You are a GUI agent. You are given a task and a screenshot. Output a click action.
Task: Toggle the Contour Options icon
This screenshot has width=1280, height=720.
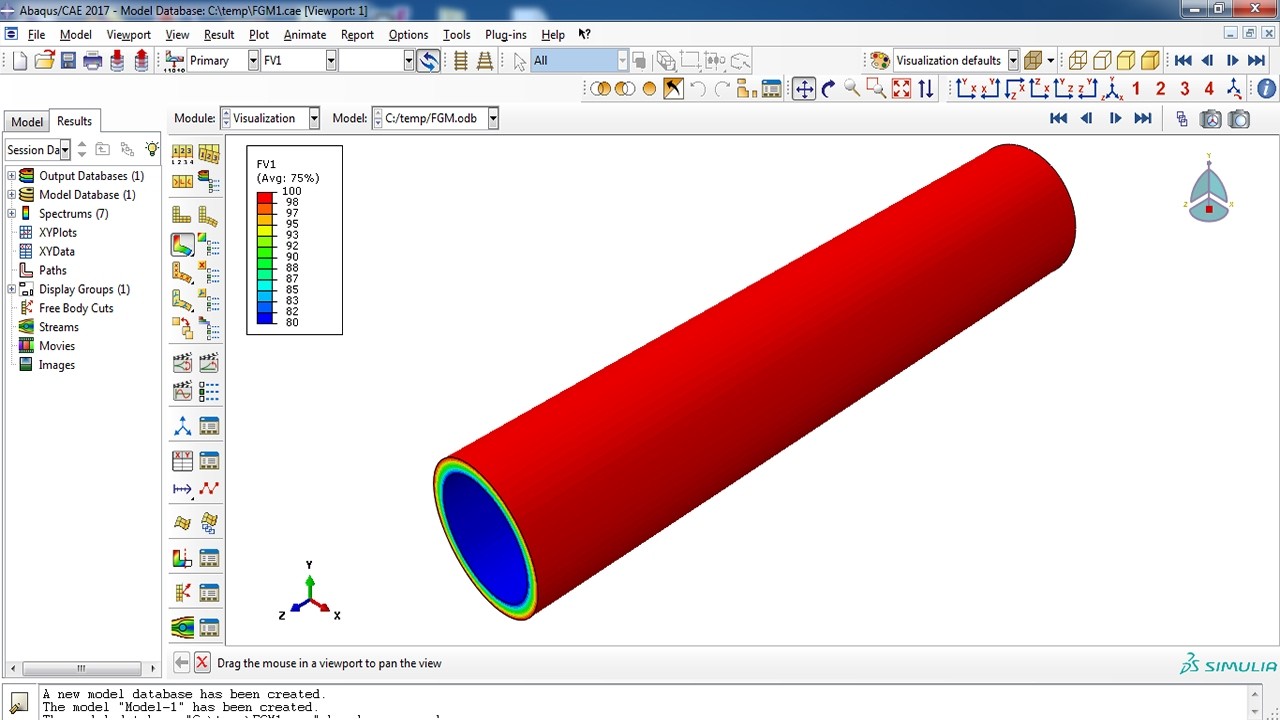(x=209, y=245)
